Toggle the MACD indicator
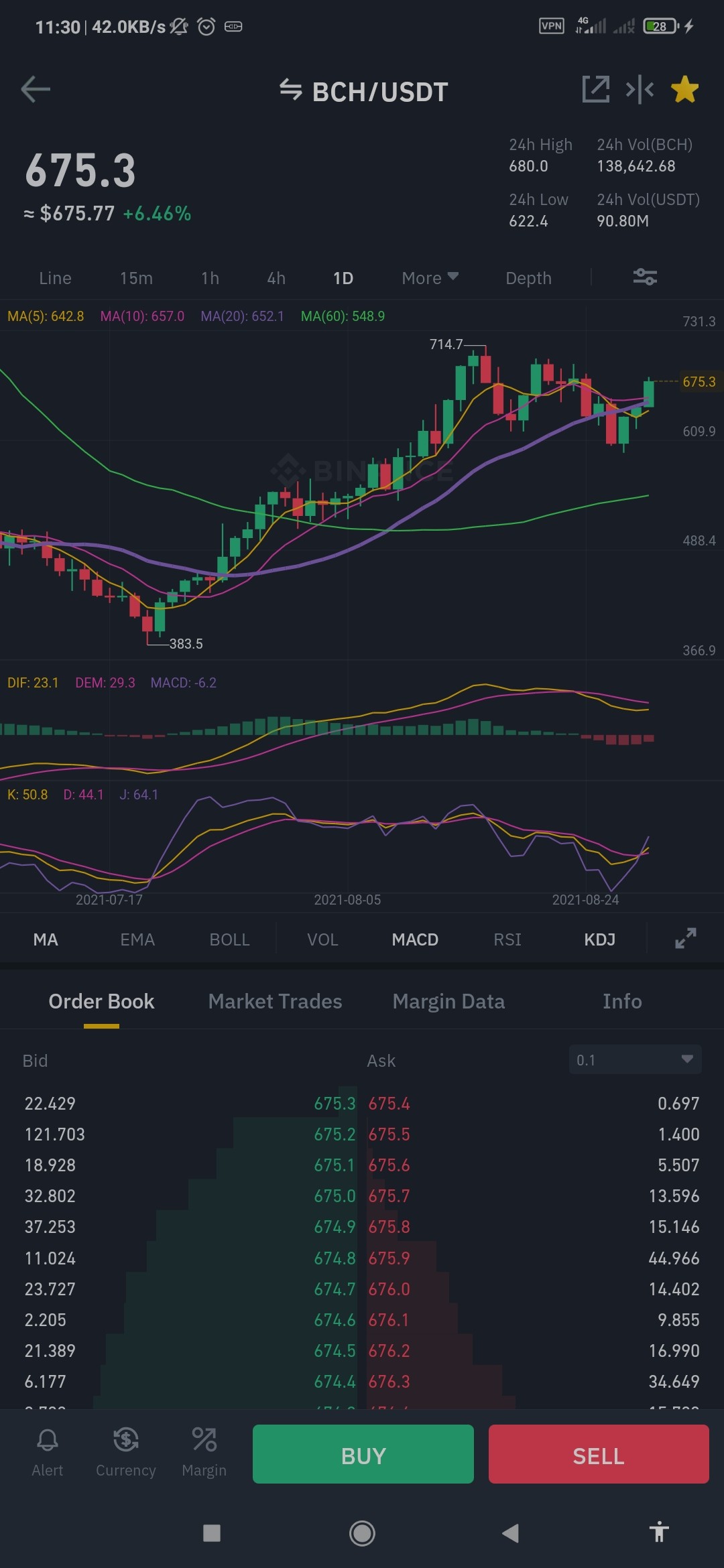Image resolution: width=724 pixels, height=1568 pixels. 415,939
